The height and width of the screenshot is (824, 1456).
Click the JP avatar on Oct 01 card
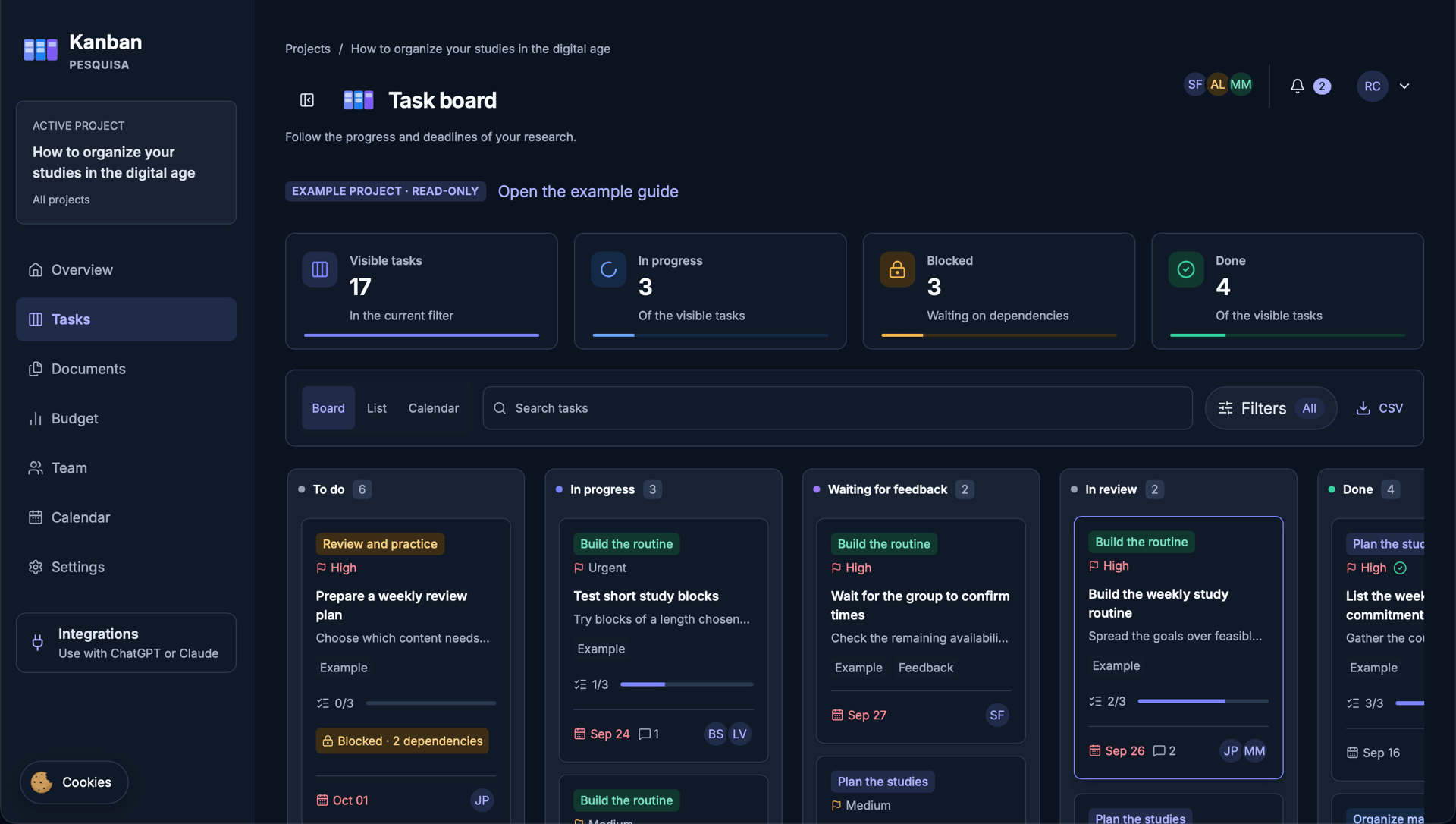[x=482, y=800]
